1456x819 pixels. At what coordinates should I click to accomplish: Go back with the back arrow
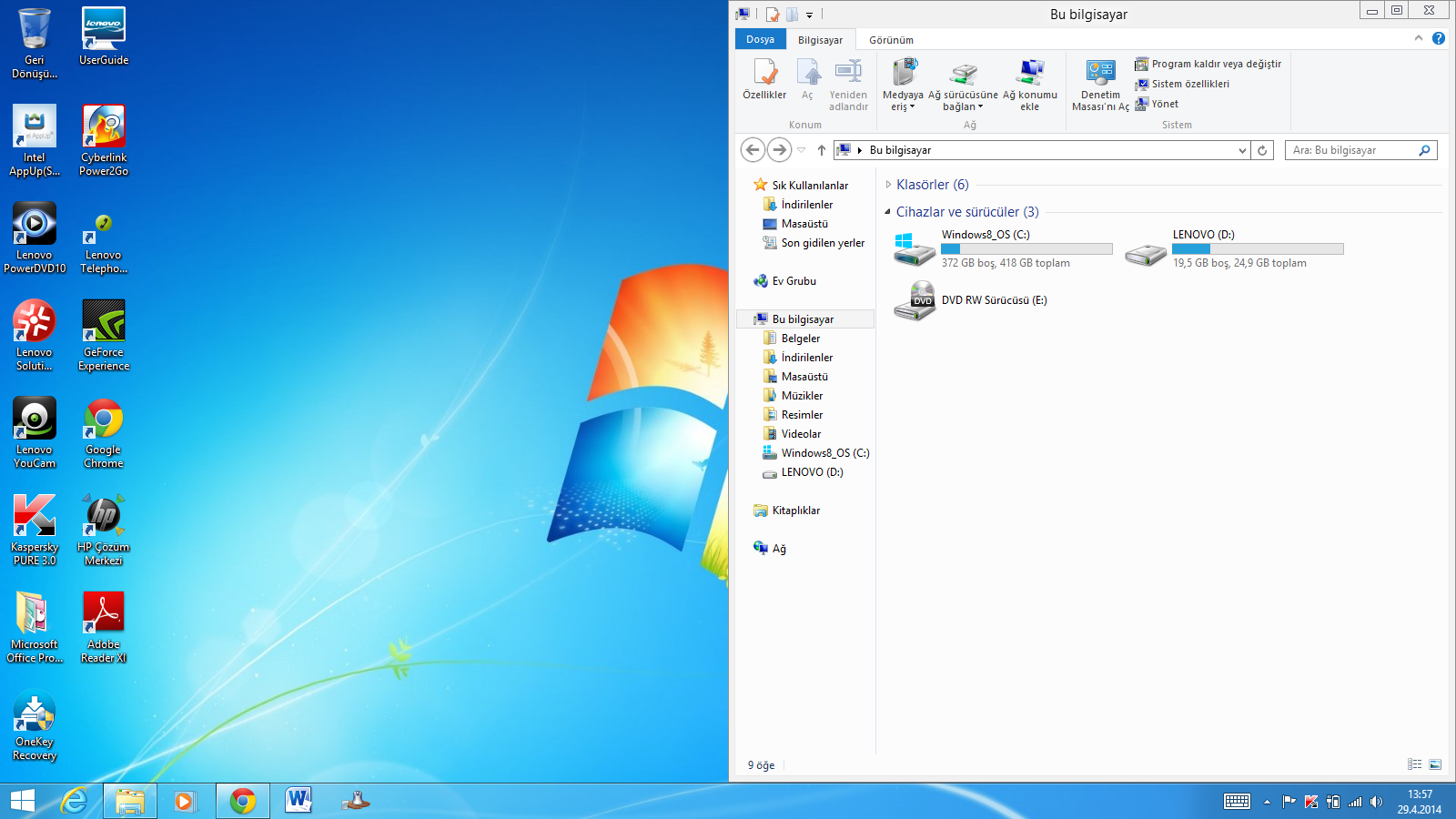tap(753, 149)
